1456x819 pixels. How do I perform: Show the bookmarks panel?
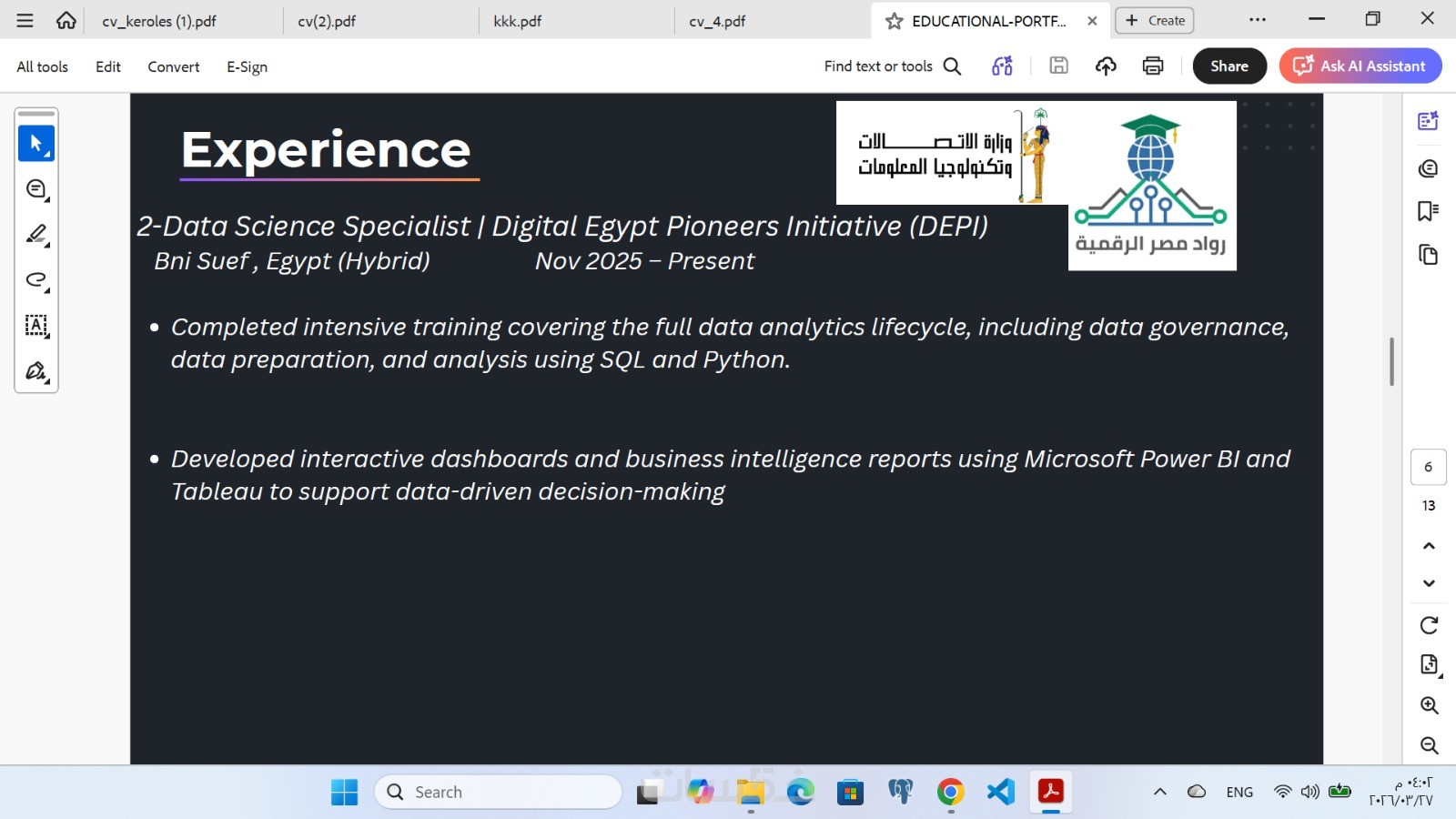point(1428,211)
